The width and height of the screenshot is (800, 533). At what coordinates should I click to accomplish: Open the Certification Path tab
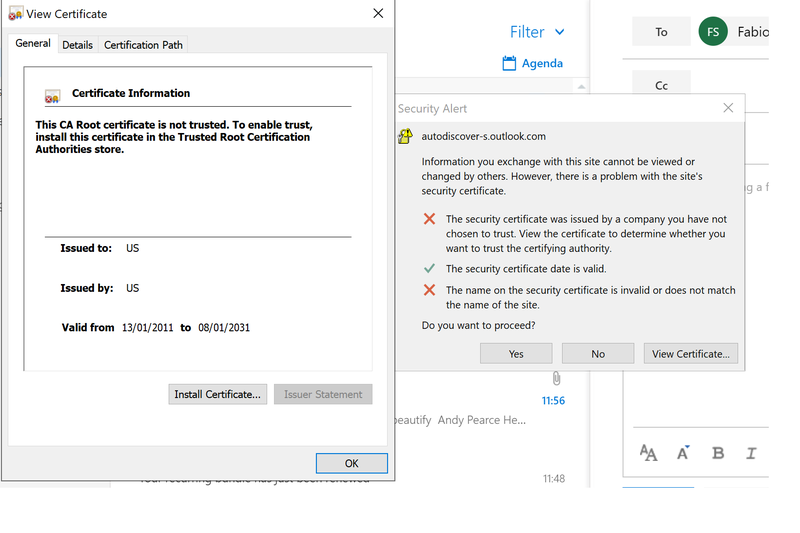(143, 45)
